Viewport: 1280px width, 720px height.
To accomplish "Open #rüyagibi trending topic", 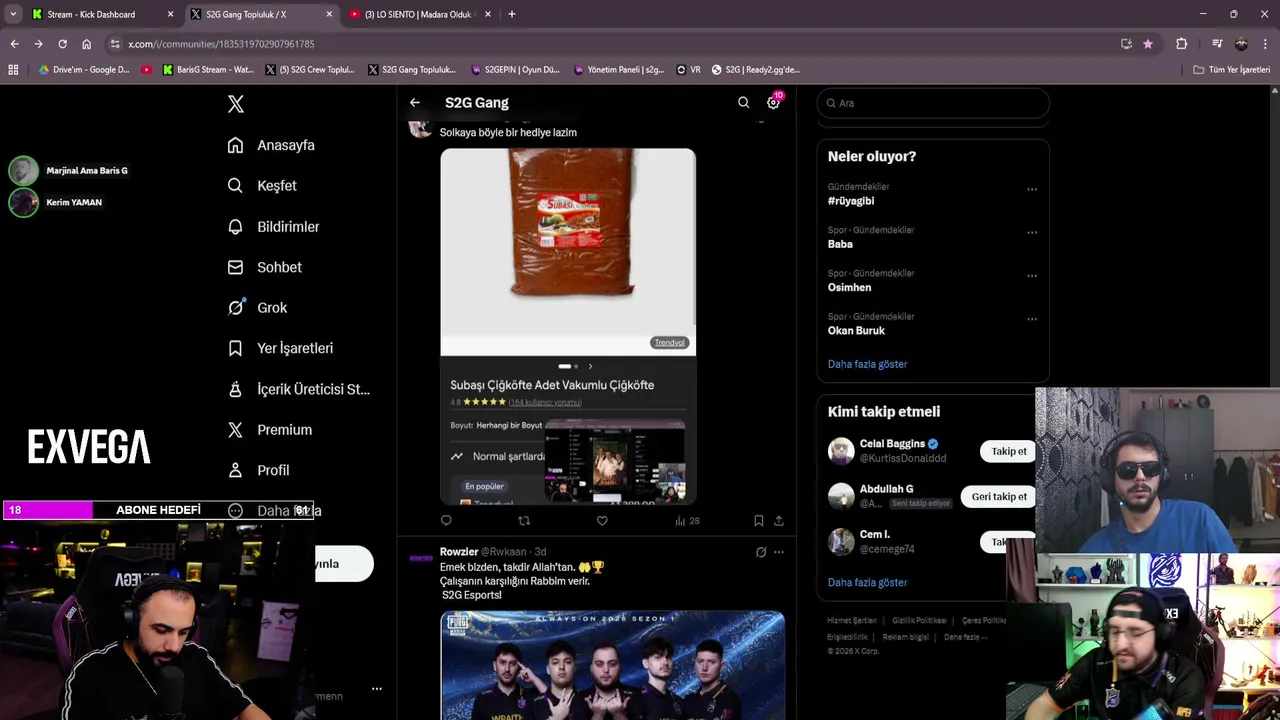I will (851, 201).
